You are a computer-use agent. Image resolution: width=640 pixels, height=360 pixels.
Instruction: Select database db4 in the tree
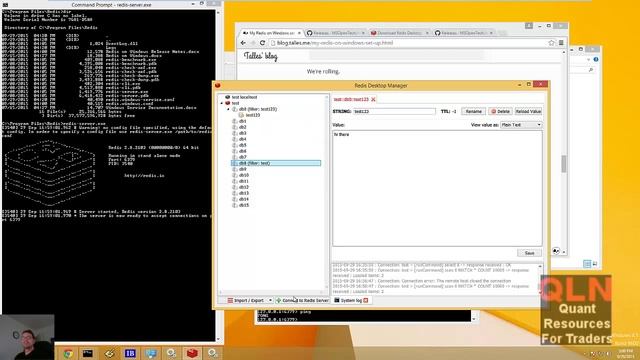[x=242, y=139]
